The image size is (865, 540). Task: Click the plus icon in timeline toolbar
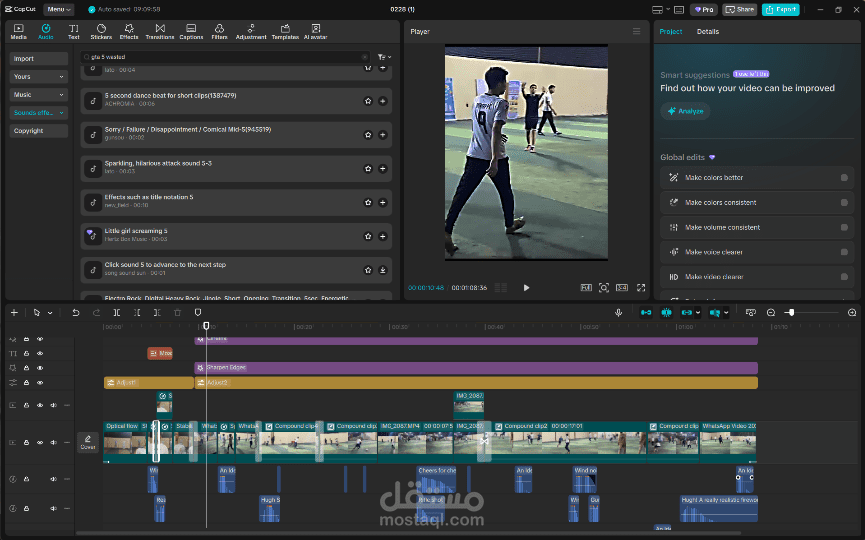coord(14,313)
